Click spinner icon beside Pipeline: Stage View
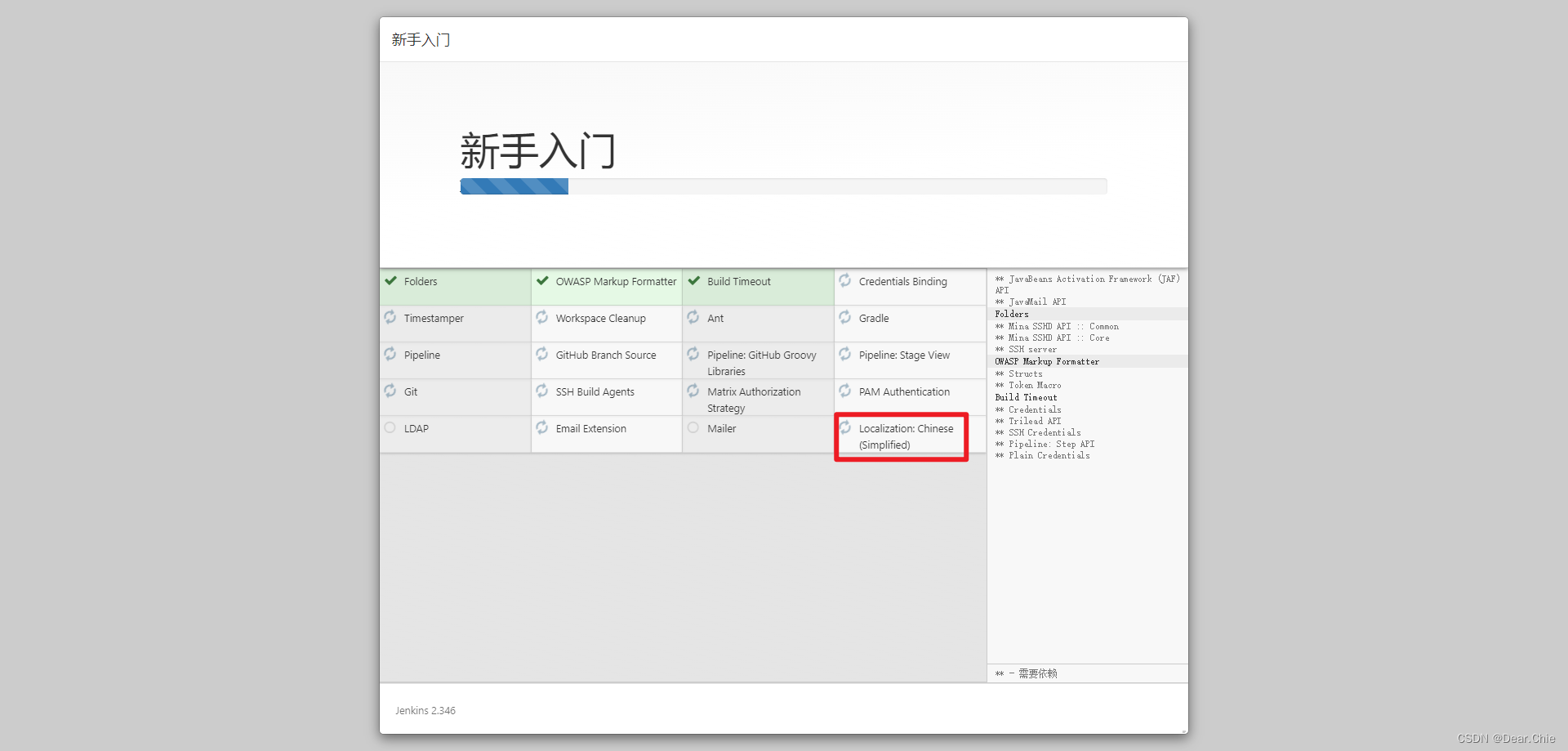 845,354
